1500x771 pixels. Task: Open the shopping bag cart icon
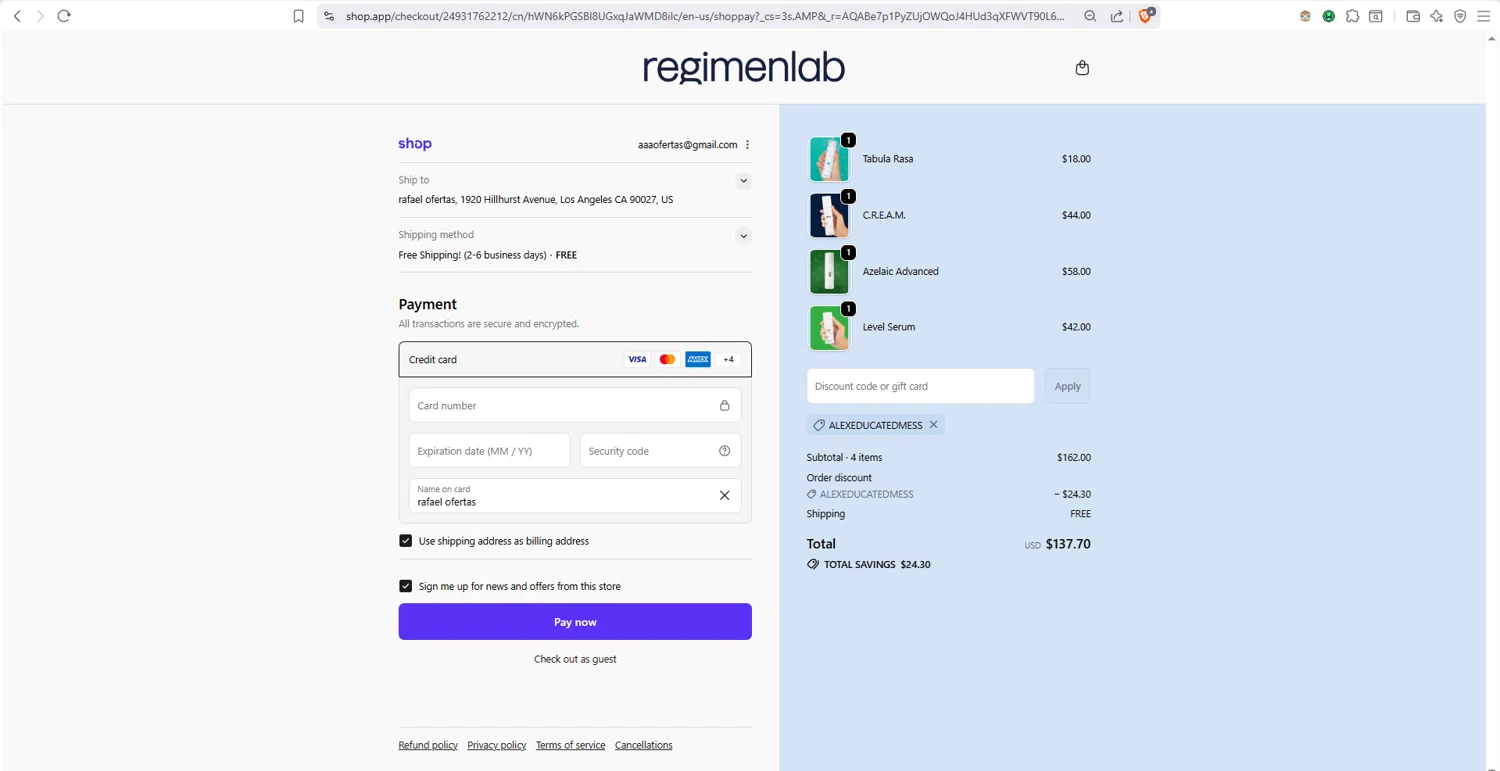pos(1082,68)
